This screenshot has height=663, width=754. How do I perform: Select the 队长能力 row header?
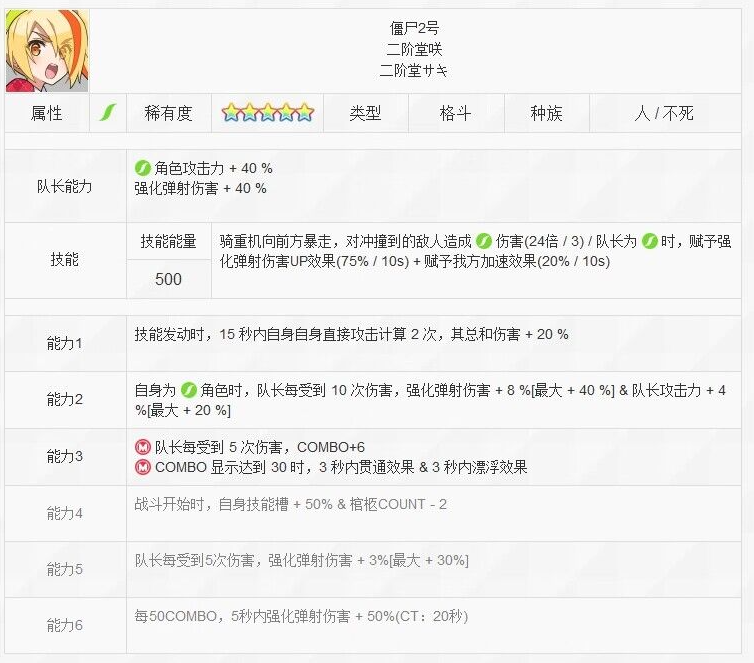(x=65, y=186)
